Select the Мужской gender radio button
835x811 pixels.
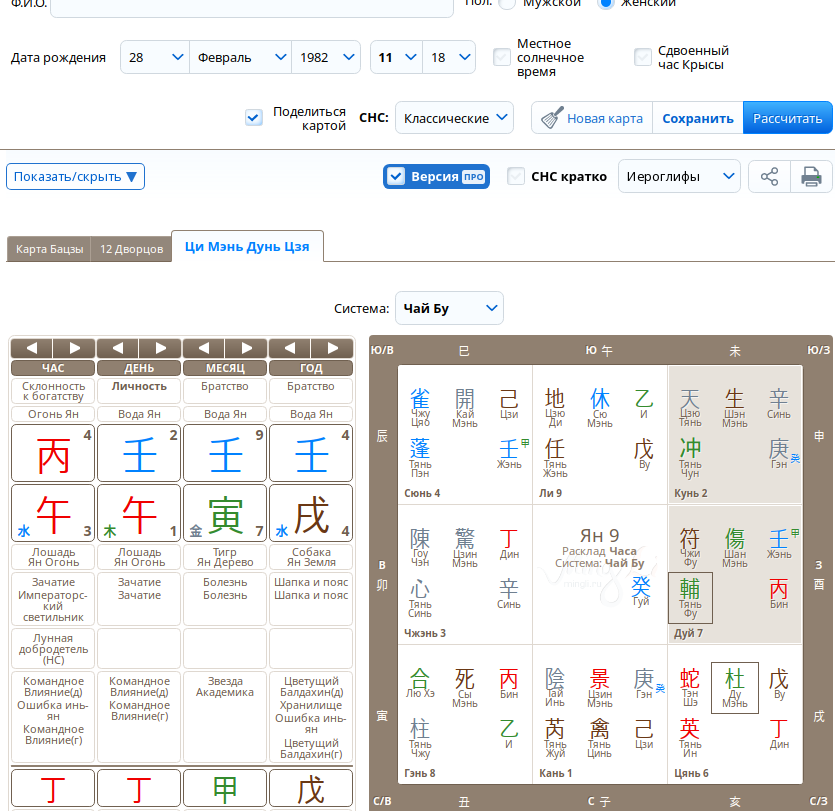(507, 3)
